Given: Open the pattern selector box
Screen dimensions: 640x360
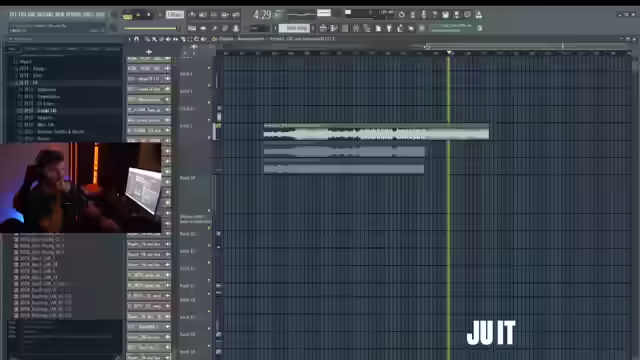Looking at the screenshot, I should tap(294, 28).
